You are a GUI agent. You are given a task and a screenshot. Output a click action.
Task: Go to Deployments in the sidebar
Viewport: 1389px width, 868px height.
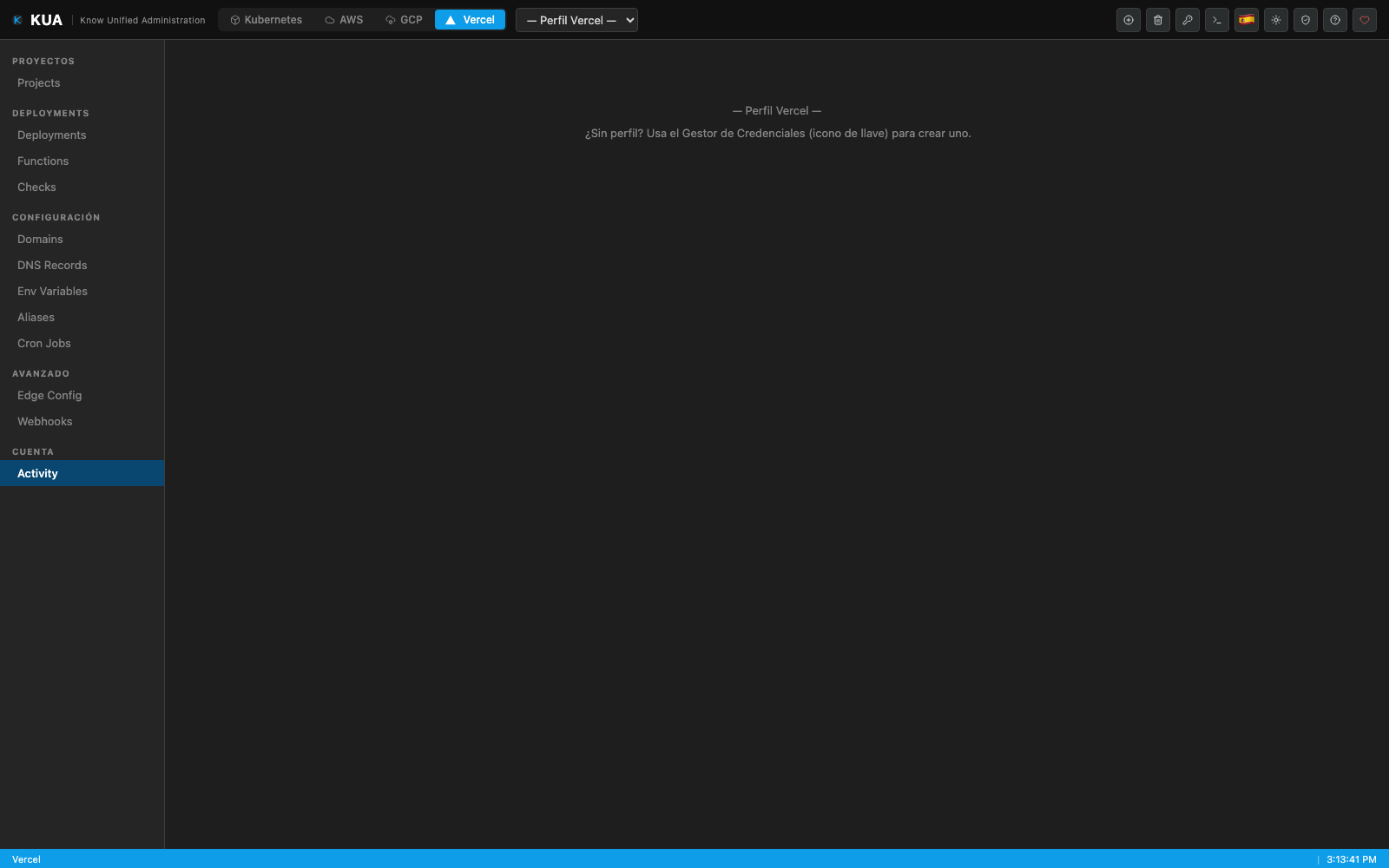click(x=82, y=135)
